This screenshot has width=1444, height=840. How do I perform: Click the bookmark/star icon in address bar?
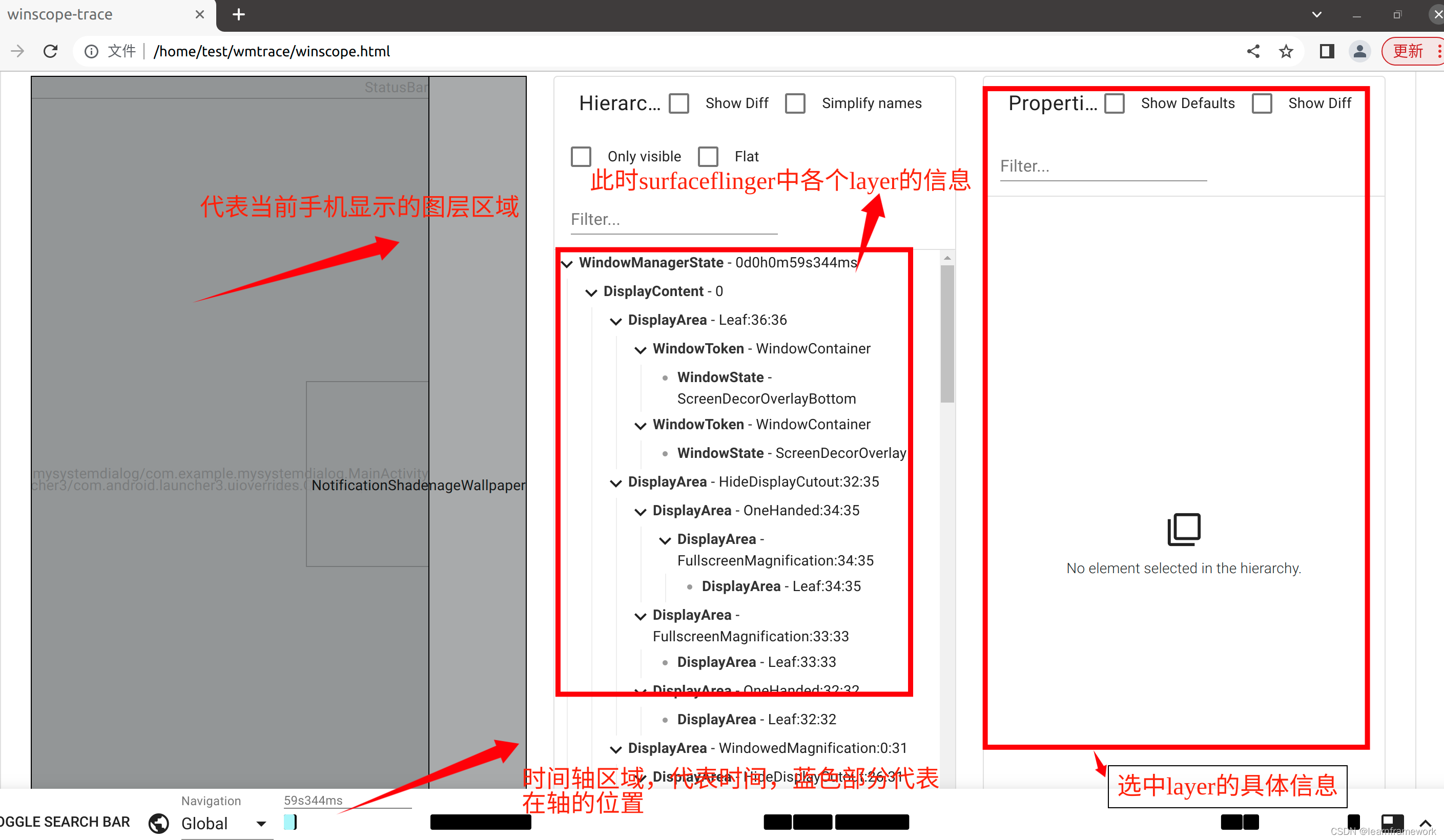1288,52
